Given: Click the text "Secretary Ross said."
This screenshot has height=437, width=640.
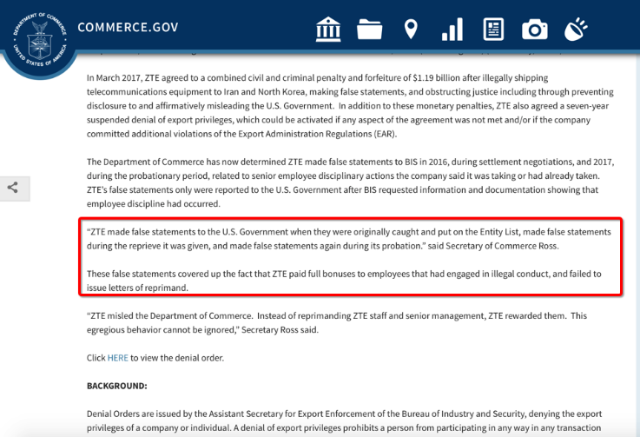Looking at the screenshot, I should tap(280, 330).
